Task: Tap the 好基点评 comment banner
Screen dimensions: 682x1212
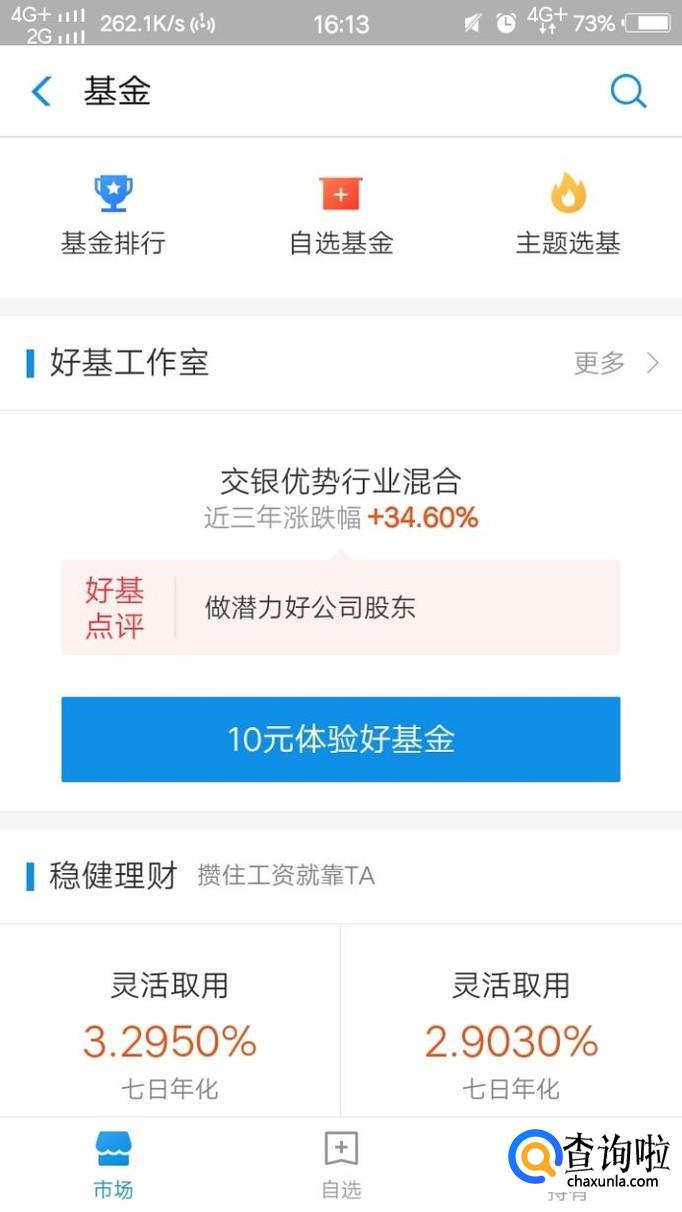Action: 340,607
